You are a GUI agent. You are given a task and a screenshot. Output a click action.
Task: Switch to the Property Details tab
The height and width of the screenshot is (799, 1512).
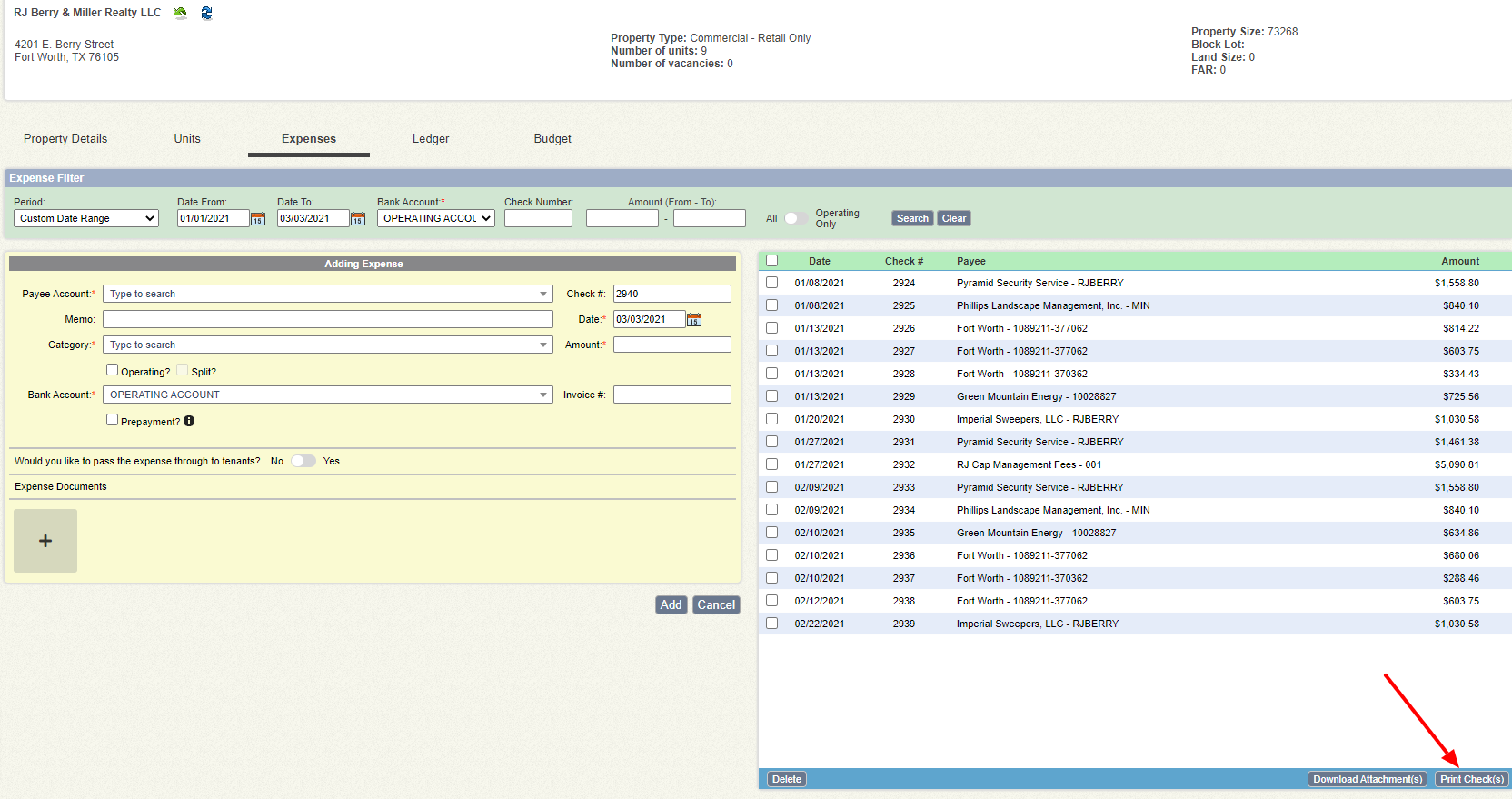click(65, 139)
